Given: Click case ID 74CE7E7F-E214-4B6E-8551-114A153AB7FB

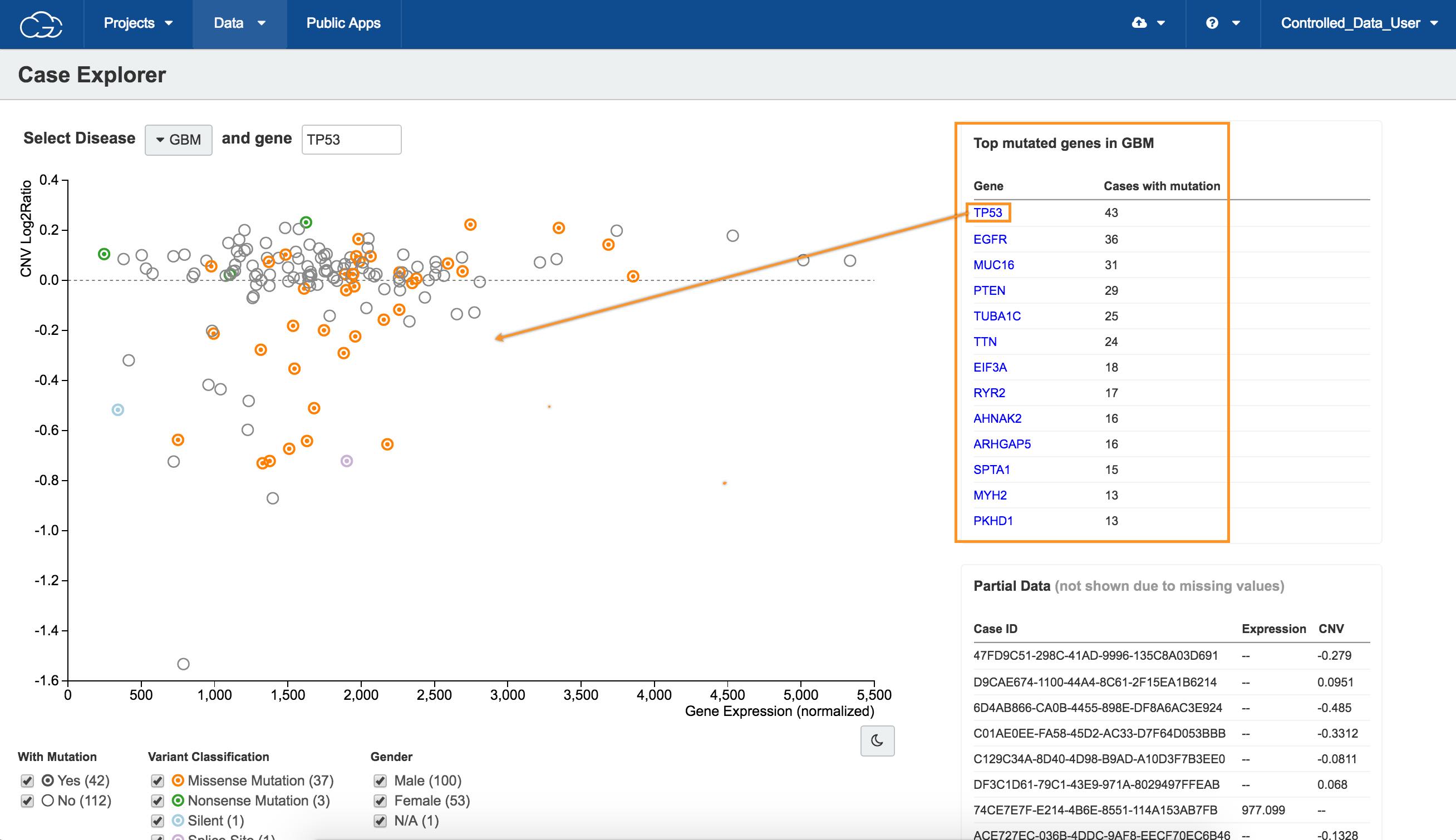Looking at the screenshot, I should coord(1095,810).
